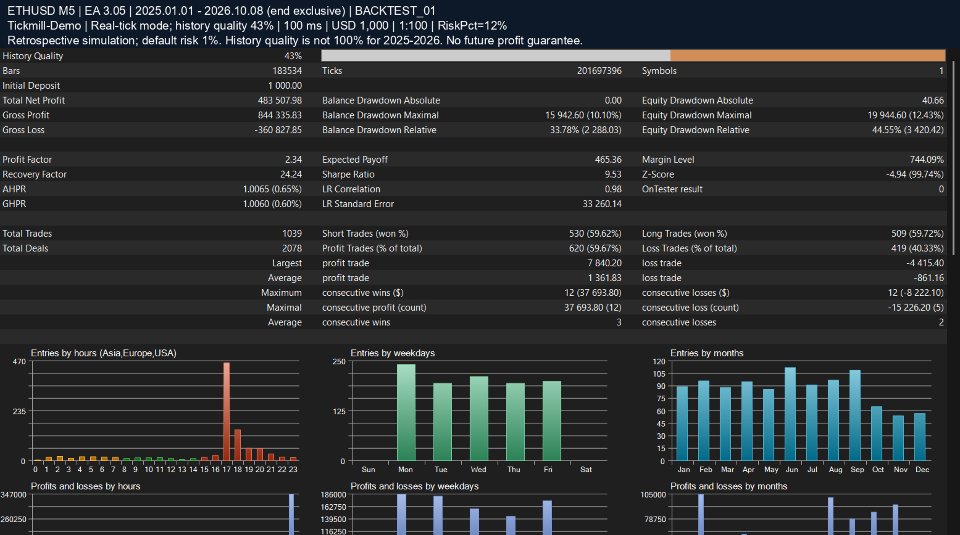Click the Friday bar in weekdays chart
960x535 pixels.
coord(552,421)
